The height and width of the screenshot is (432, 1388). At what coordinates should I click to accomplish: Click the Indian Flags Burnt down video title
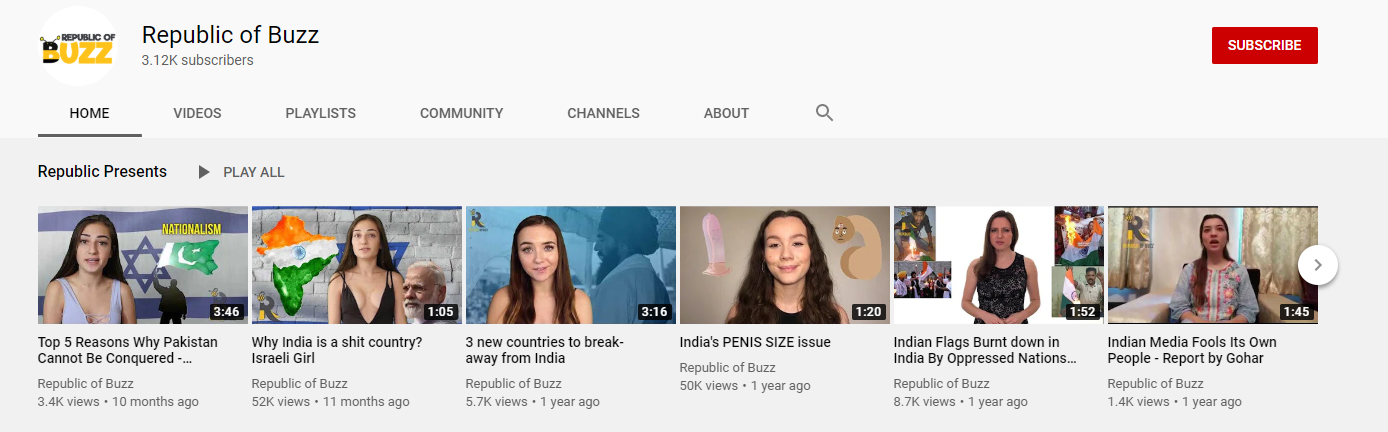click(986, 350)
